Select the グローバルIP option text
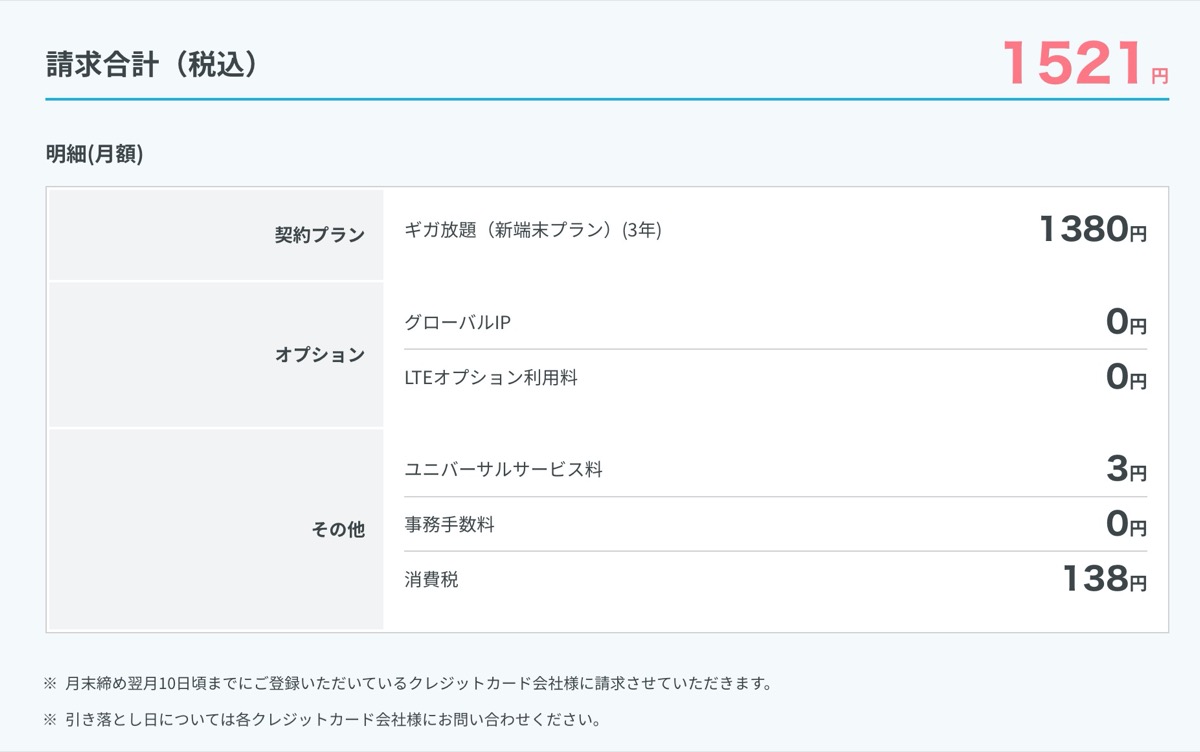The image size is (1200, 752). 458,323
